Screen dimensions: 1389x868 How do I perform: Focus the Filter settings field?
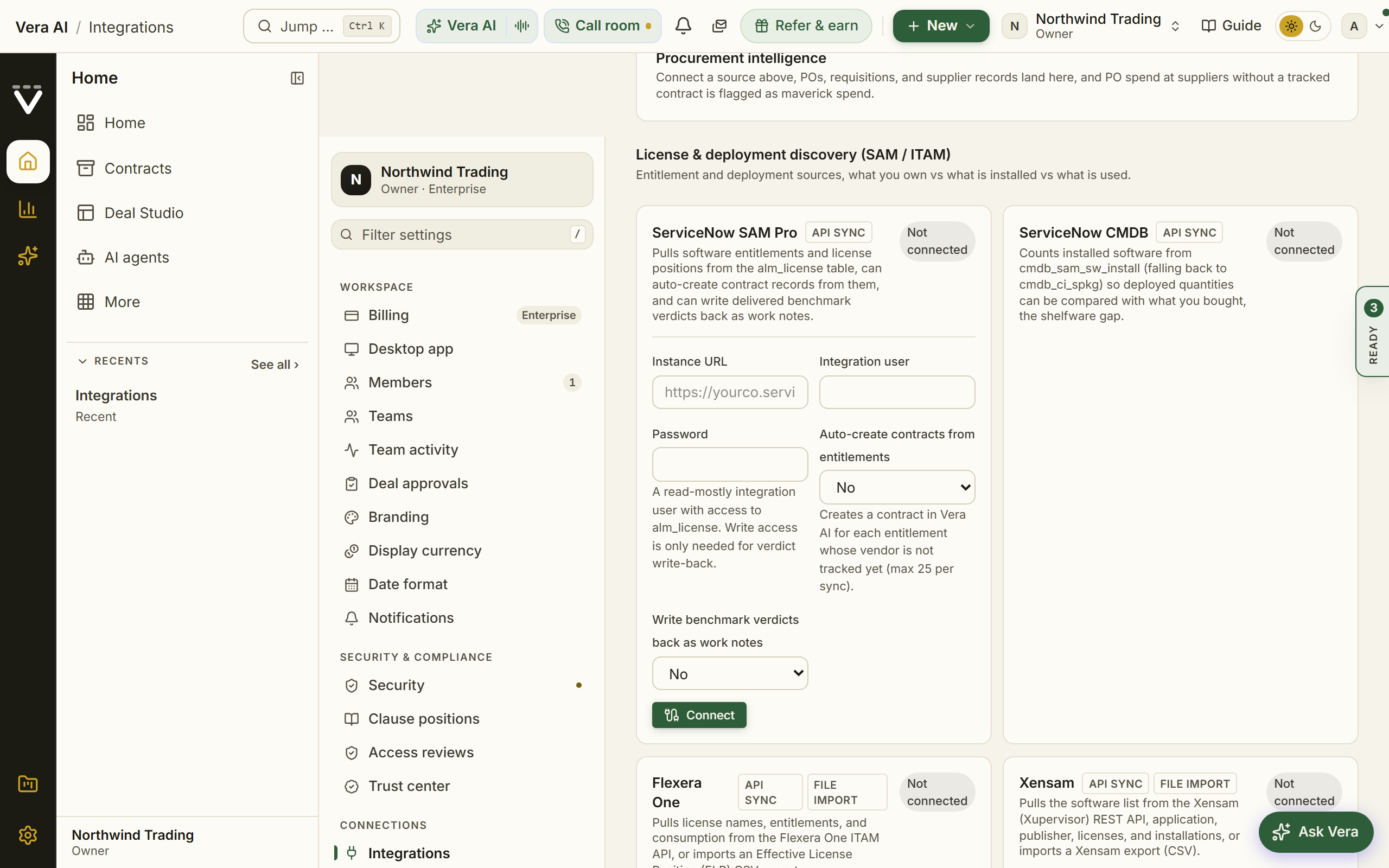click(x=462, y=235)
